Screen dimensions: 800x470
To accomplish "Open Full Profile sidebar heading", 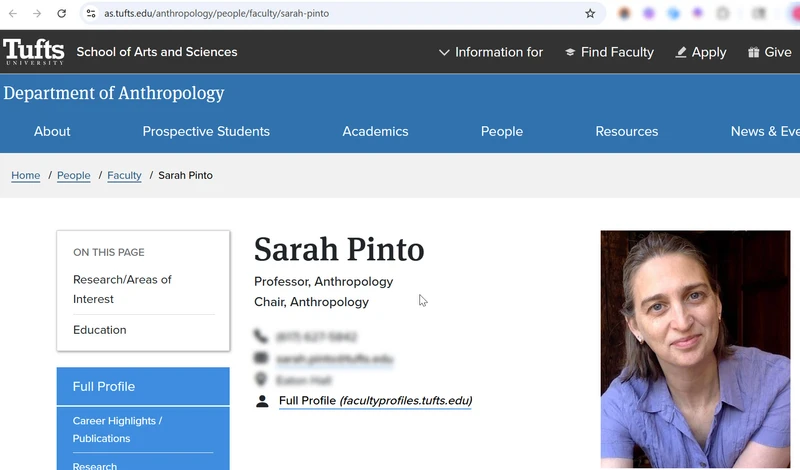I will click(143, 386).
